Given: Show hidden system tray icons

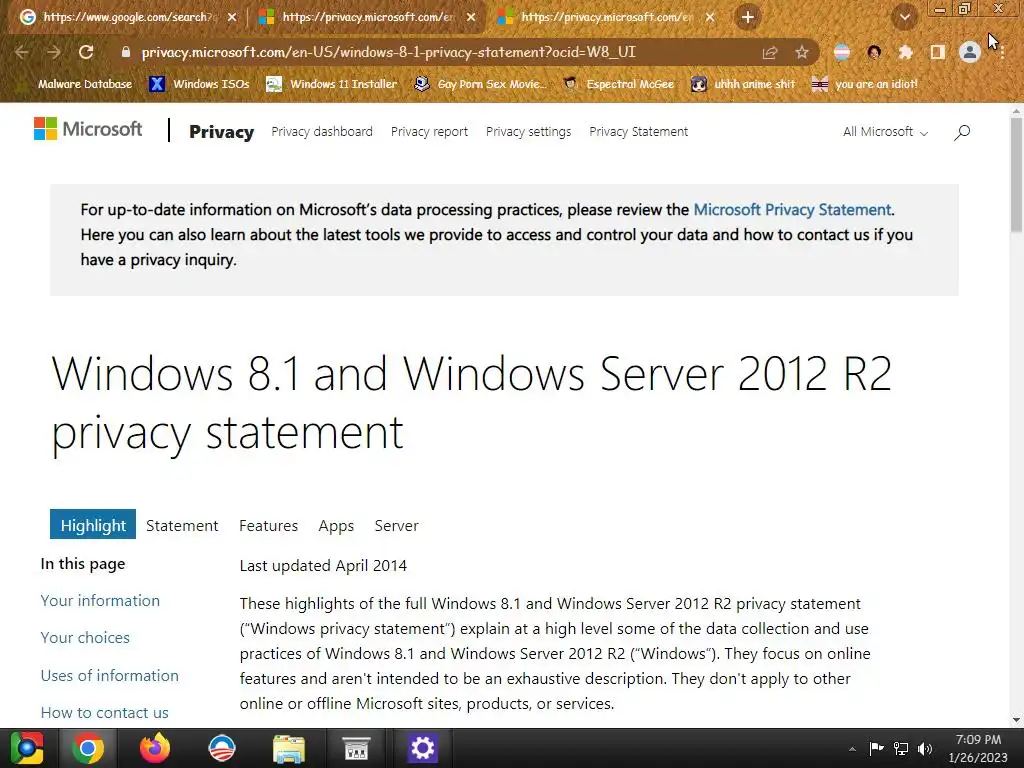Looking at the screenshot, I should point(852,749).
